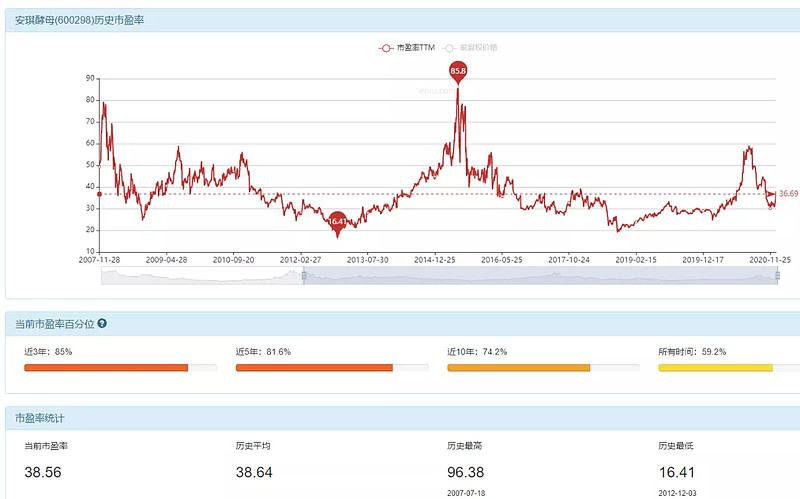Image resolution: width=800 pixels, height=499 pixels.
Task: Click the x-axis label 2013-07-30
Action: (x=368, y=260)
